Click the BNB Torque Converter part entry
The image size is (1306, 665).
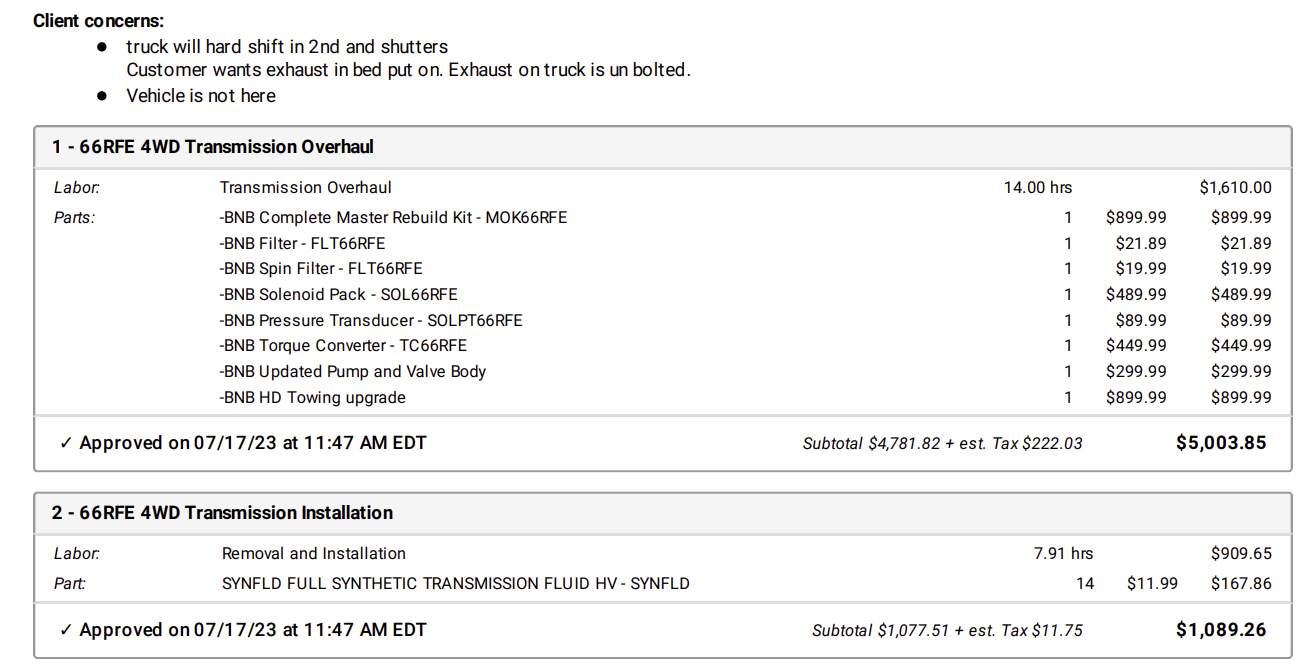point(343,346)
